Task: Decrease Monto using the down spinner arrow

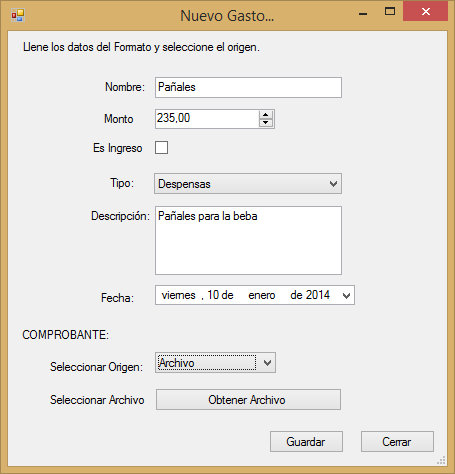Action: click(266, 123)
